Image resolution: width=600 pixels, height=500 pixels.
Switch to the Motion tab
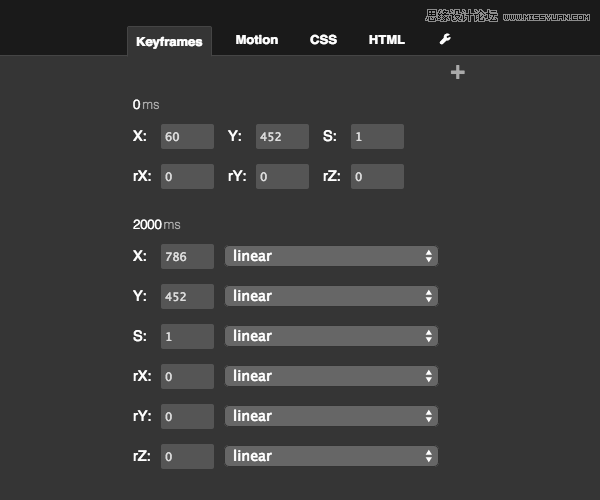(257, 40)
